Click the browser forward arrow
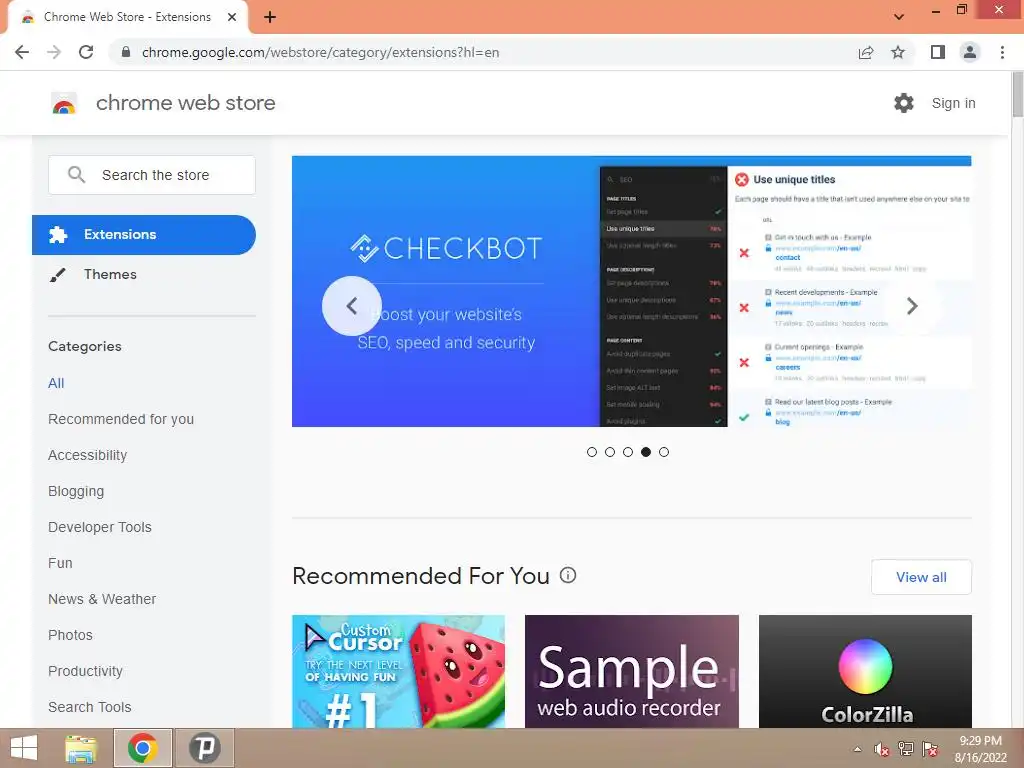The image size is (1024, 768). [54, 52]
